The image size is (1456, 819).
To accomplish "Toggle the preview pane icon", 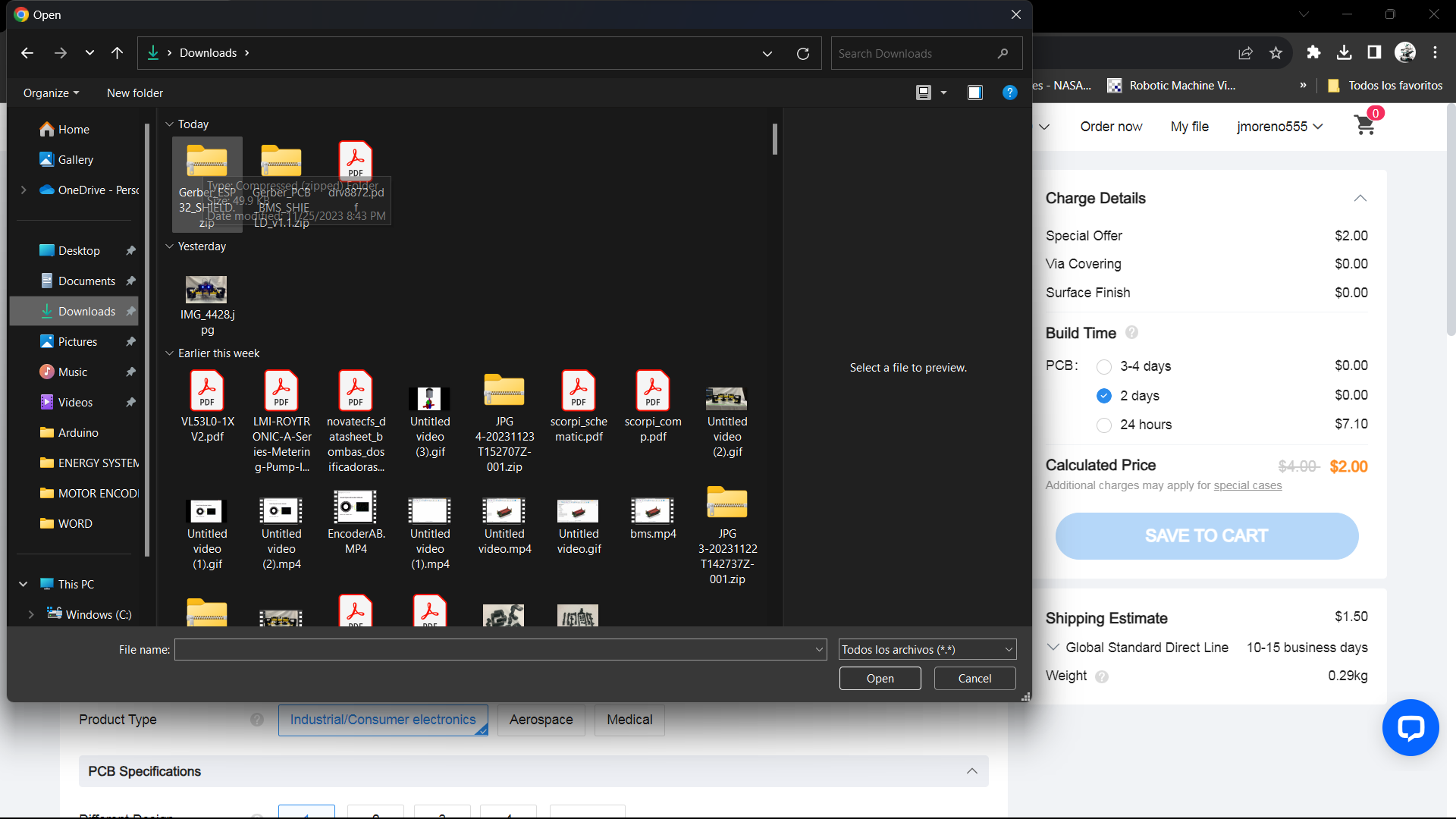I will coord(975,93).
